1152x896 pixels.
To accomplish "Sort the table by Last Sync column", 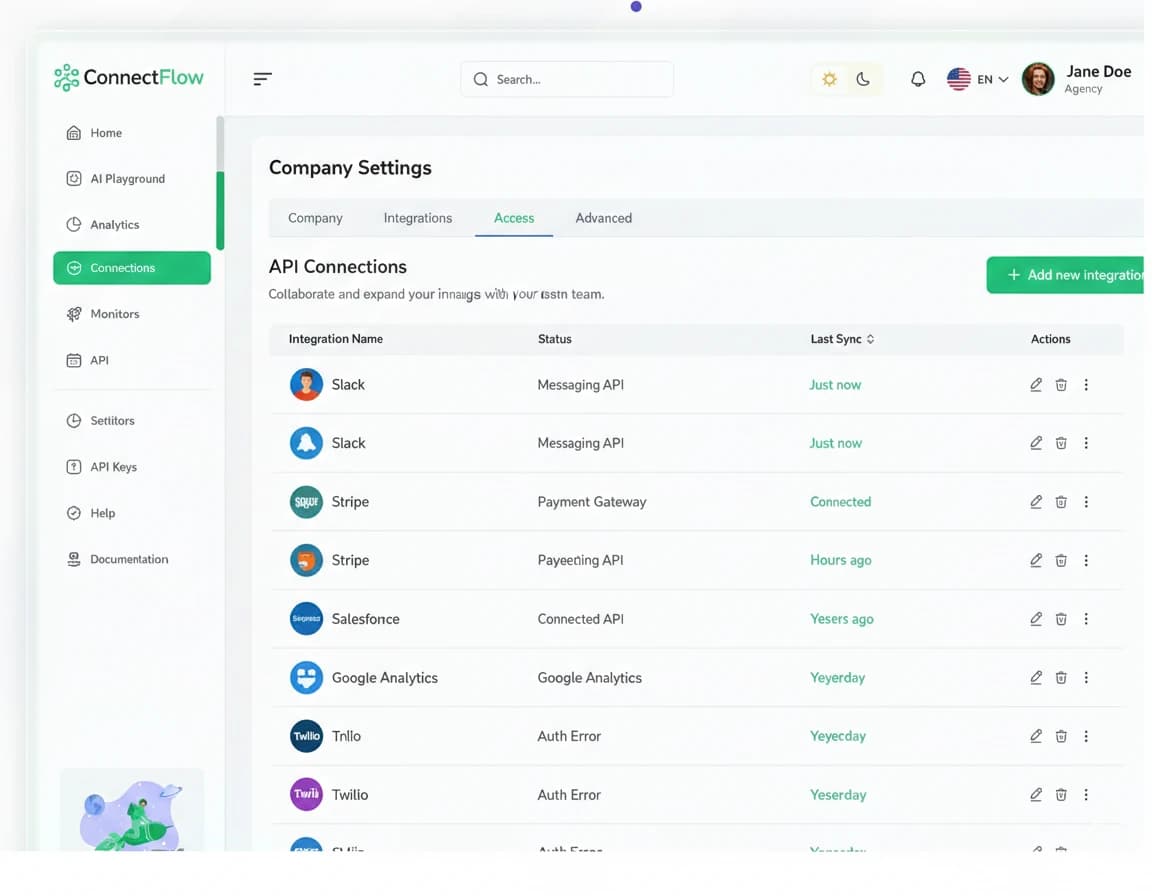I will tap(842, 339).
